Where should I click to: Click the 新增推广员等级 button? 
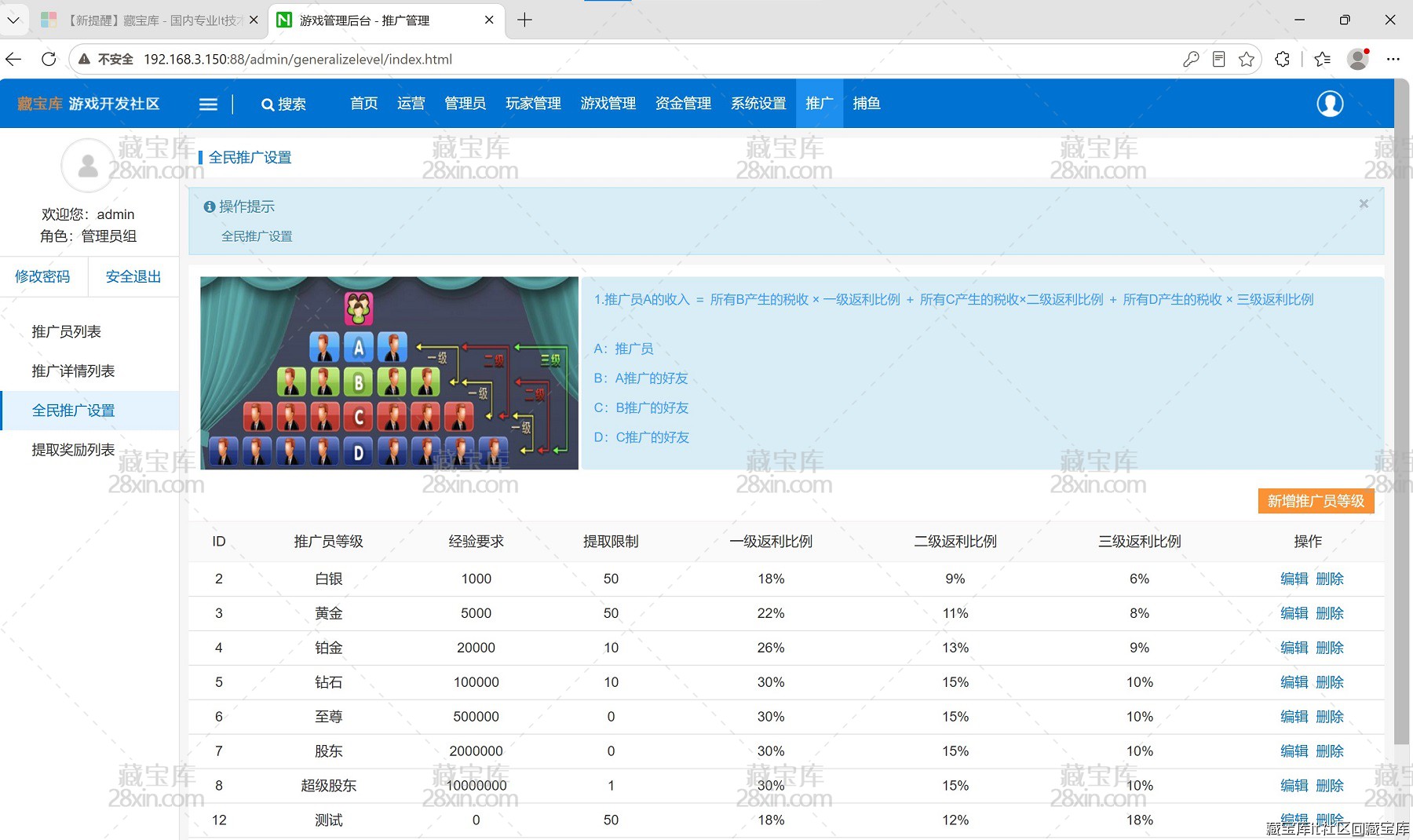(x=1316, y=501)
